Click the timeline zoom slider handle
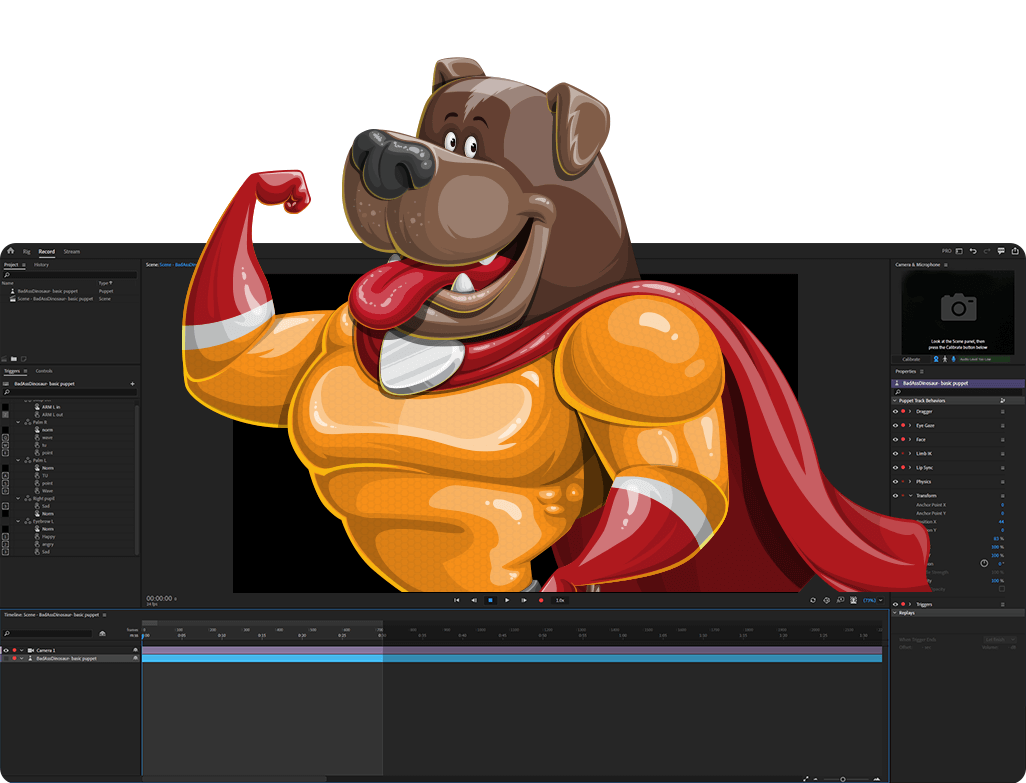The image size is (1026, 783). point(842,778)
